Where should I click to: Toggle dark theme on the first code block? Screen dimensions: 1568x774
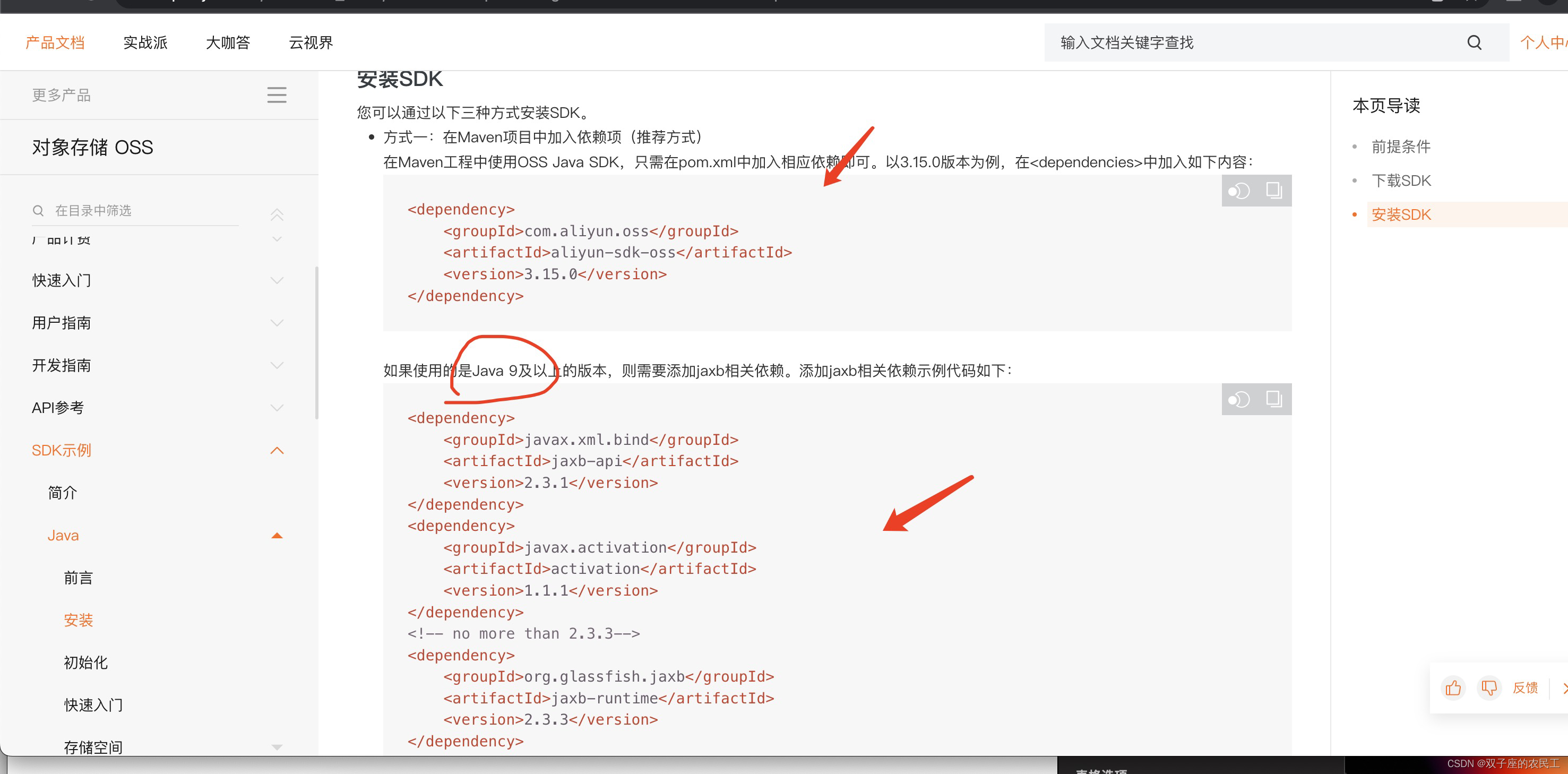click(1239, 190)
